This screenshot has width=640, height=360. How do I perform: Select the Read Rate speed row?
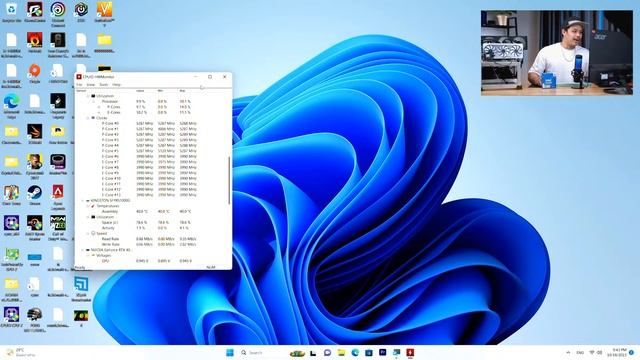[149, 239]
